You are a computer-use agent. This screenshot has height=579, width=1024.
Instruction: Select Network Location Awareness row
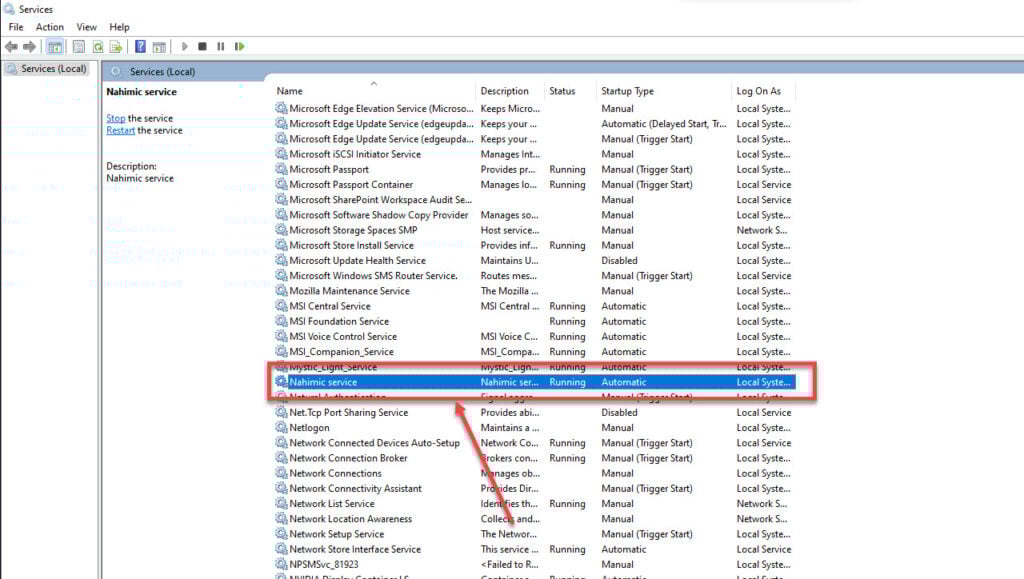[534, 519]
